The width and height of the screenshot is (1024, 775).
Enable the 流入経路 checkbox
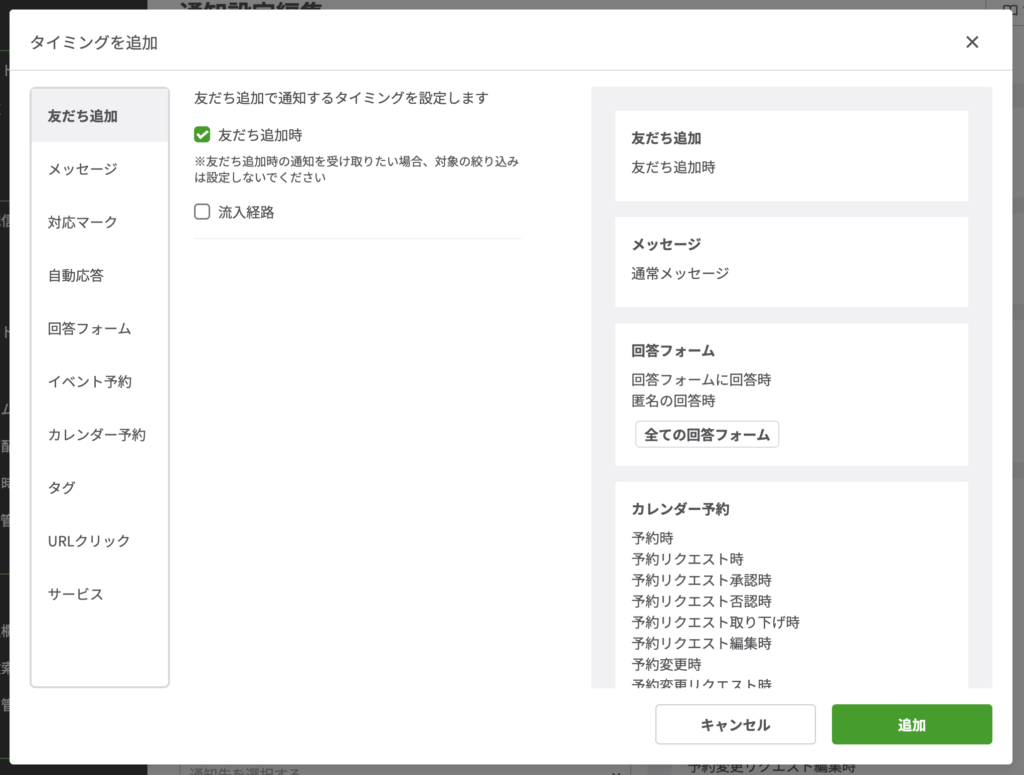coord(203,212)
